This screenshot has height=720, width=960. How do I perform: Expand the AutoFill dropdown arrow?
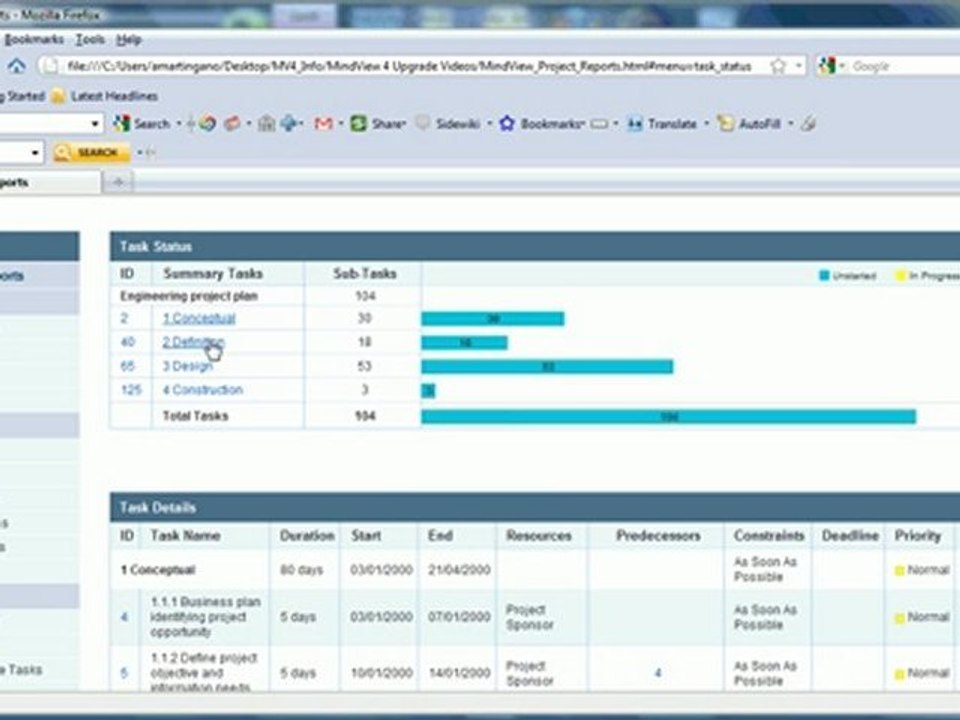coord(790,124)
